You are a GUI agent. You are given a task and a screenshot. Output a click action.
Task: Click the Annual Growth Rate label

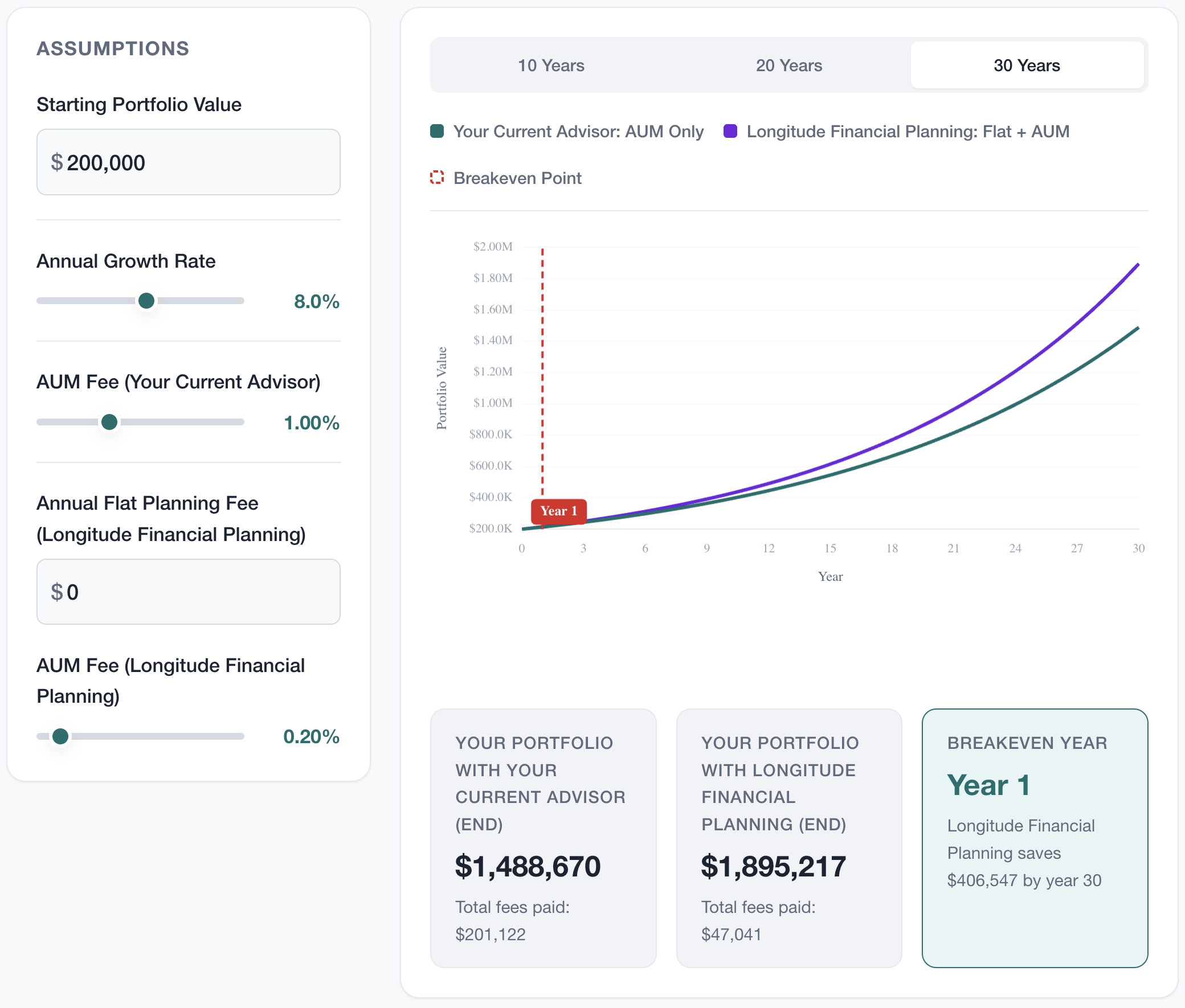(x=126, y=261)
